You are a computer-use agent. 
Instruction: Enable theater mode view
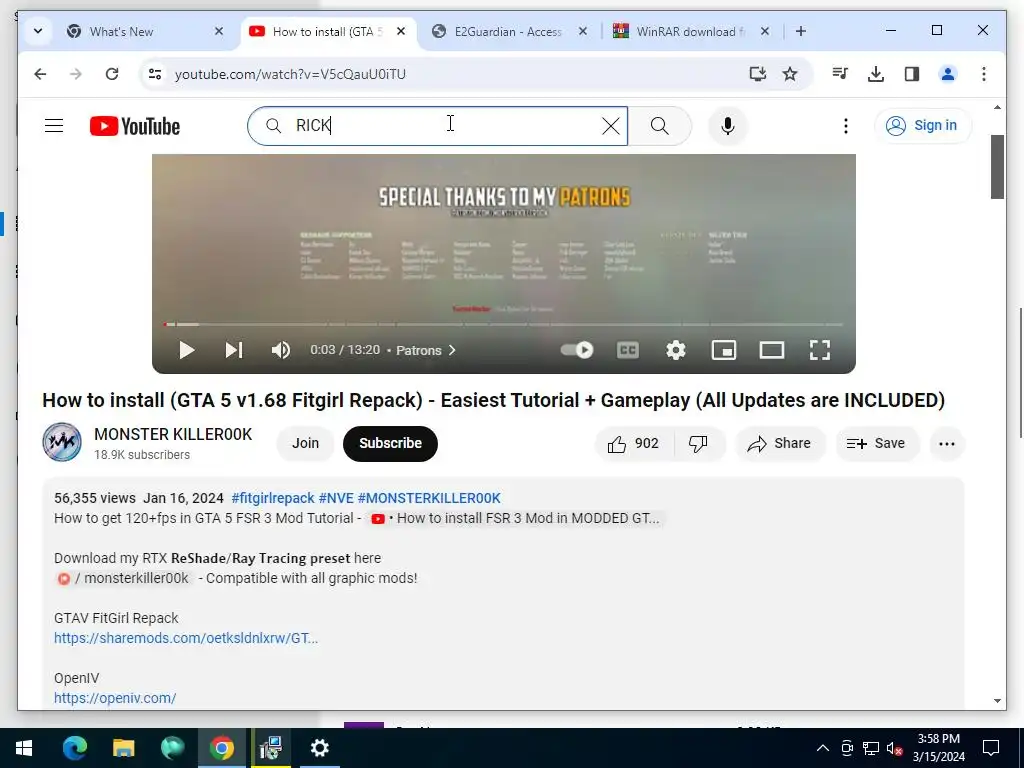772,351
